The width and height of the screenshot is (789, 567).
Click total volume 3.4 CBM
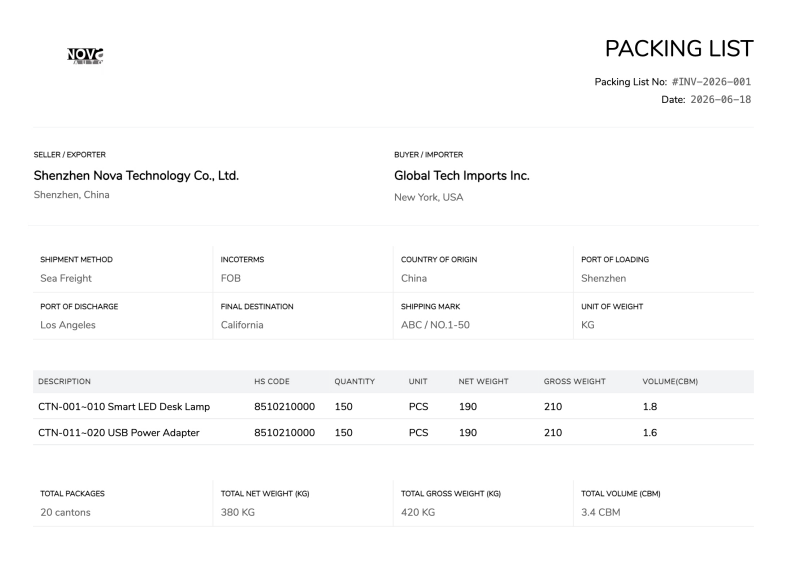pyautogui.click(x=601, y=512)
